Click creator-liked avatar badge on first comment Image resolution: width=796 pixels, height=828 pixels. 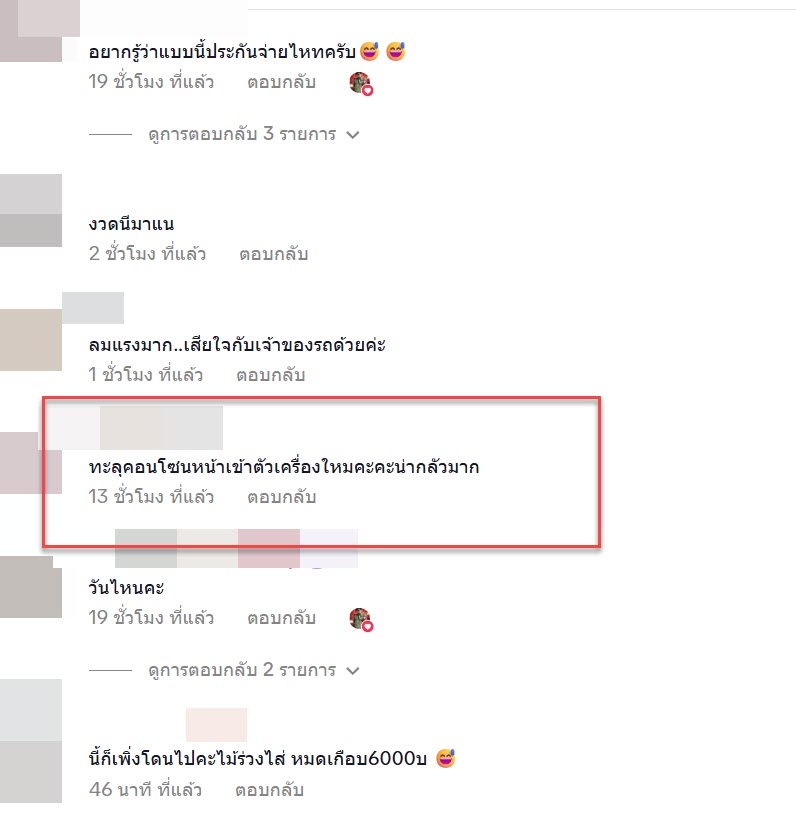point(361,83)
